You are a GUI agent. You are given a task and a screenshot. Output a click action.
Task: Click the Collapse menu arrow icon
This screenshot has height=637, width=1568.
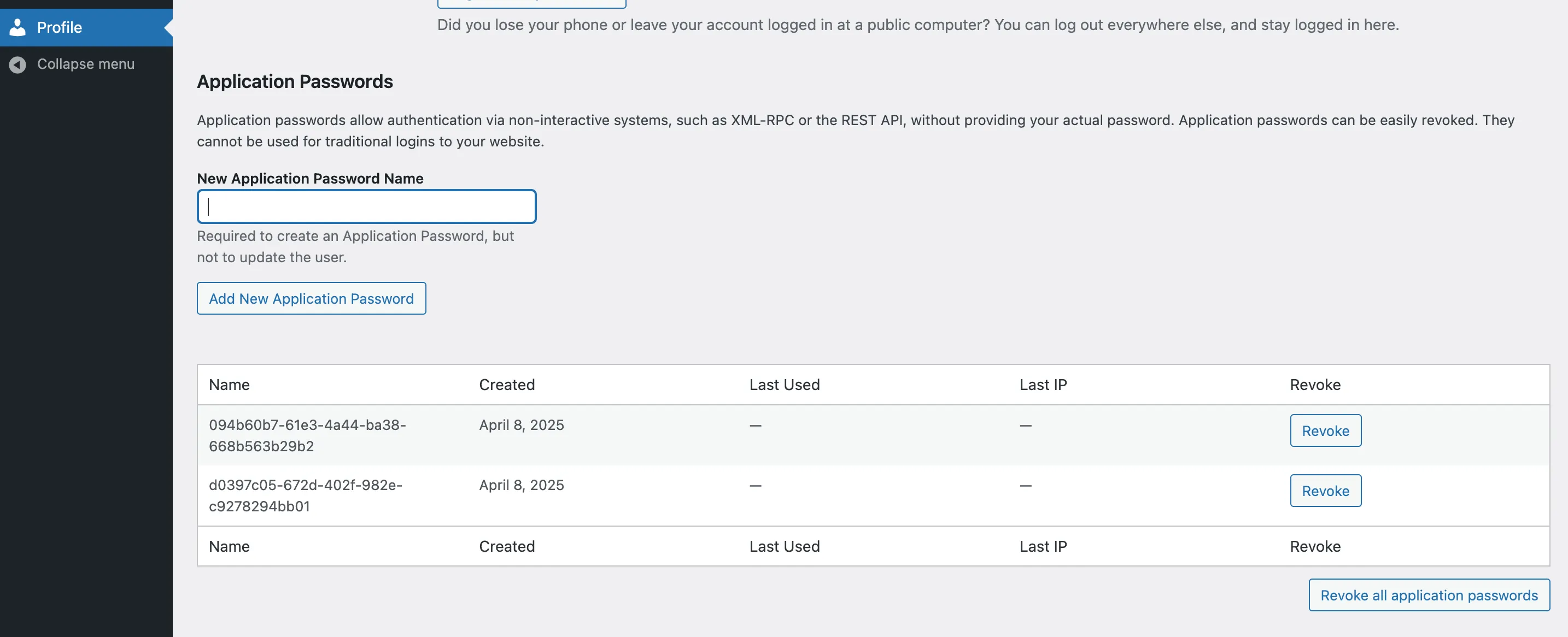point(17,64)
